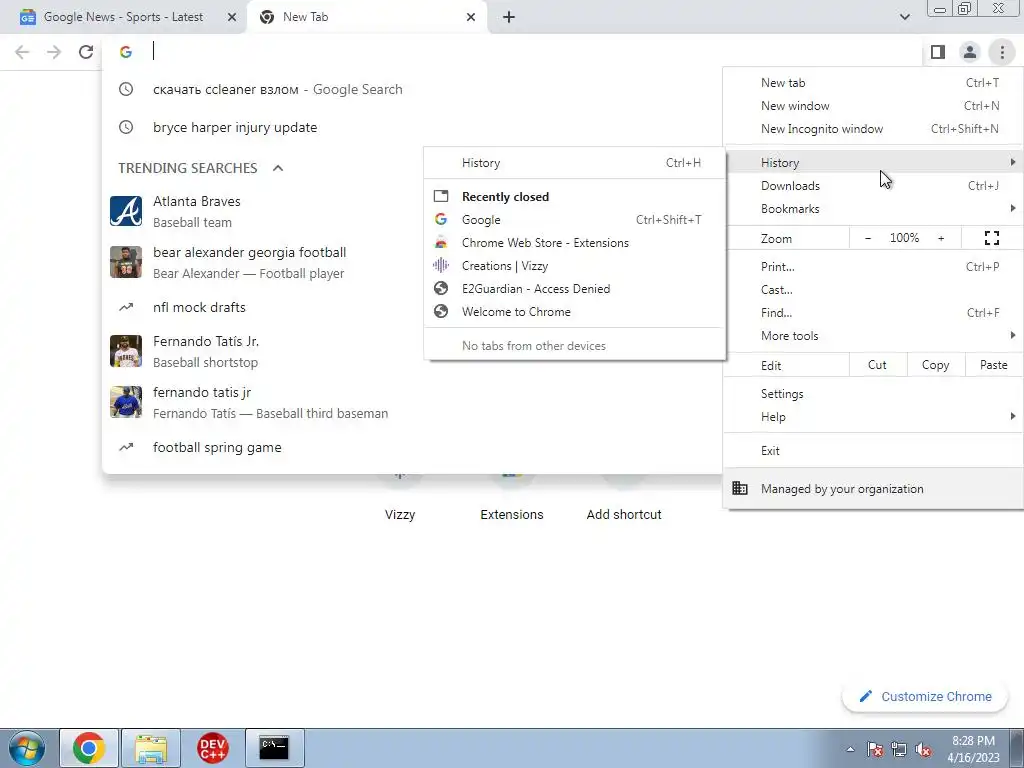The height and width of the screenshot is (768, 1024).
Task: Switch to Google News Sports tab
Action: tap(123, 17)
